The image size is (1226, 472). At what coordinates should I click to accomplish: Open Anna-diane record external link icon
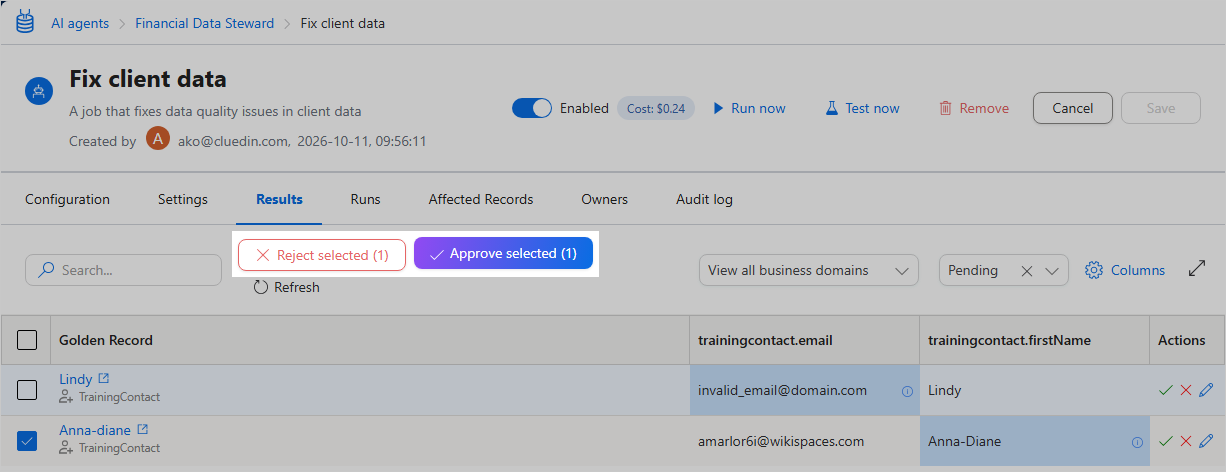click(x=142, y=429)
